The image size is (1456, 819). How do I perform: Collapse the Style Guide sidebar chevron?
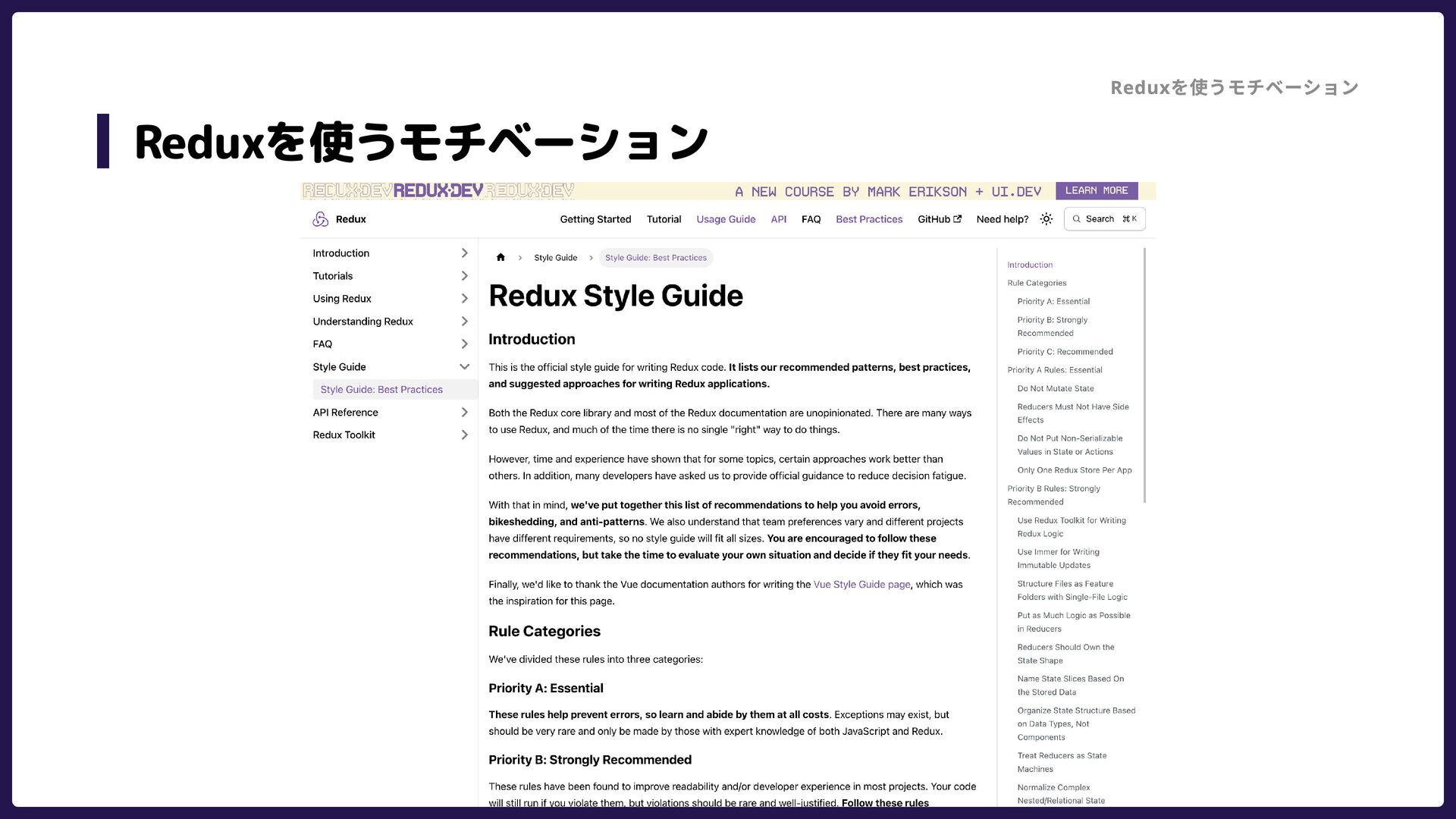coord(464,367)
